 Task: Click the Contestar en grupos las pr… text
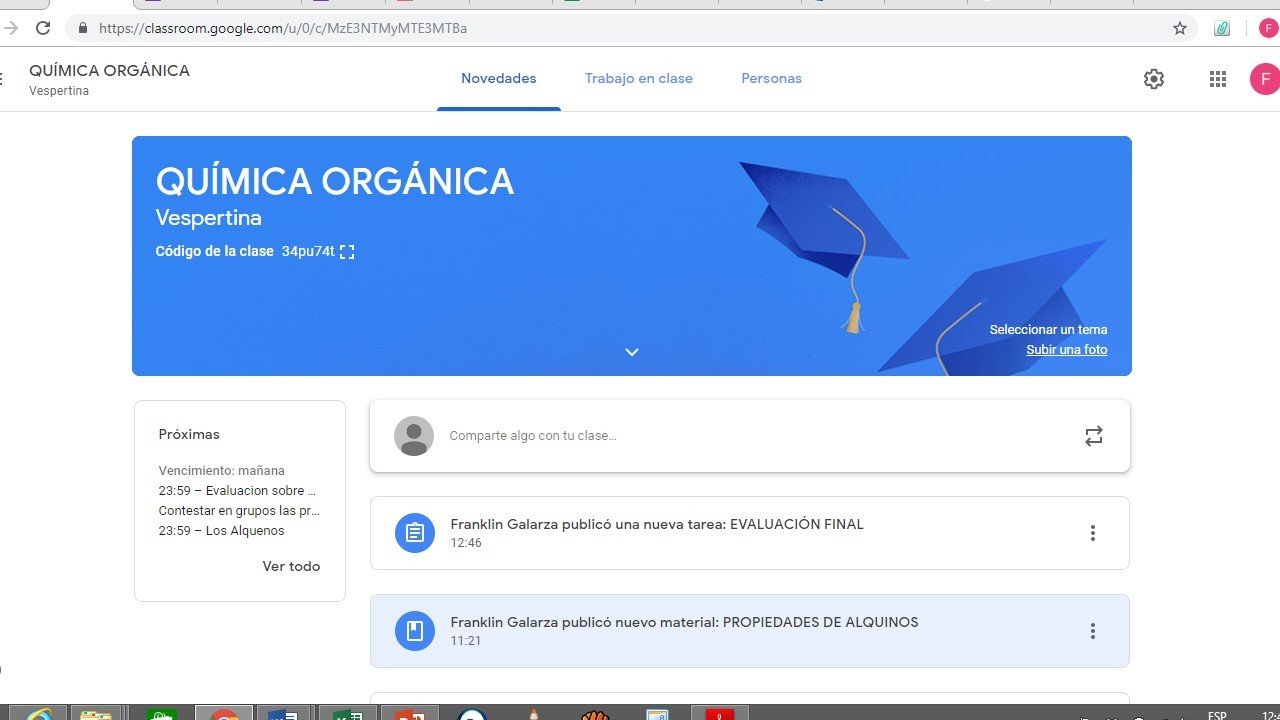[x=239, y=511]
